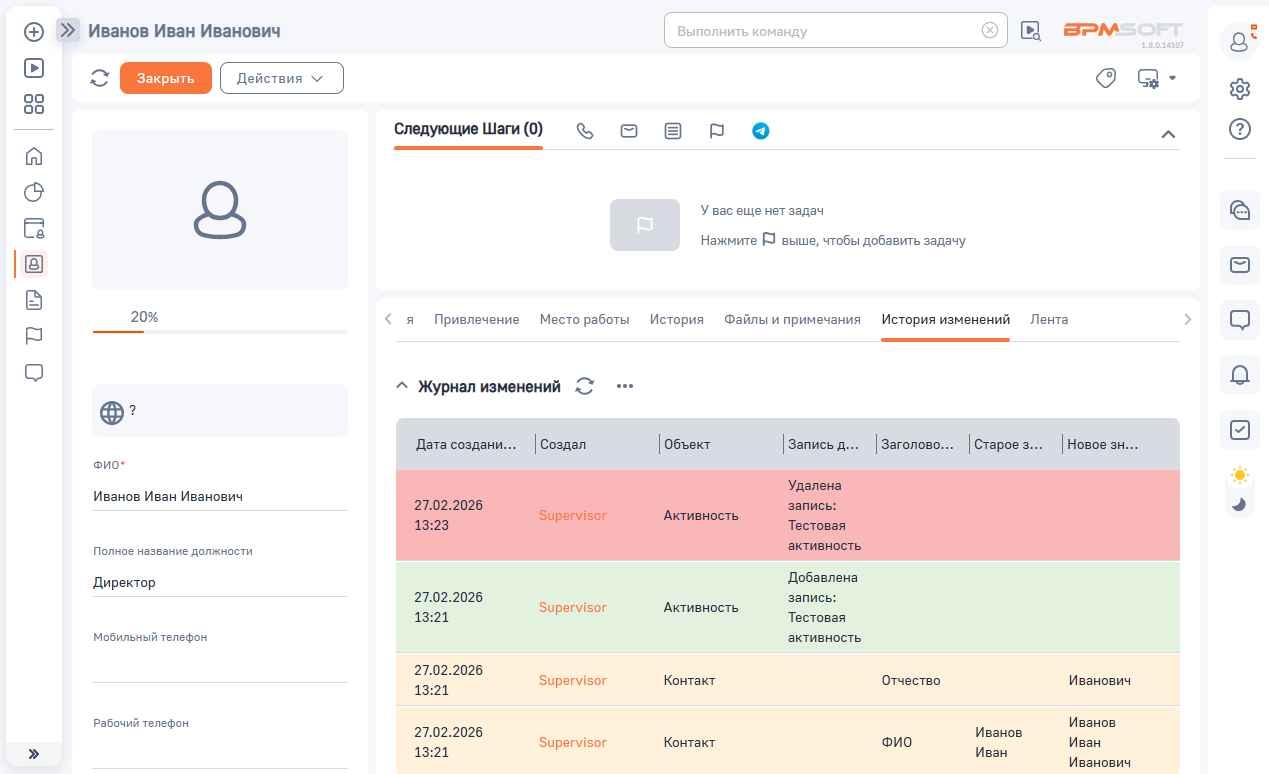This screenshot has width=1269, height=774.
Task: Click the email envelope icon in Next Steps
Action: pos(629,131)
